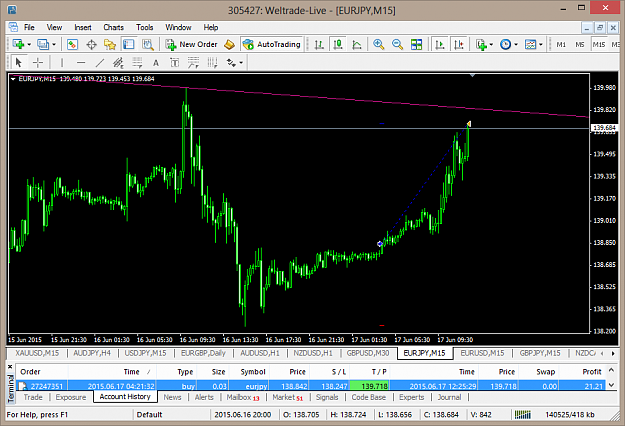This screenshot has height=426, width=625.
Task: Zoom in on the chart
Action: tap(378, 44)
